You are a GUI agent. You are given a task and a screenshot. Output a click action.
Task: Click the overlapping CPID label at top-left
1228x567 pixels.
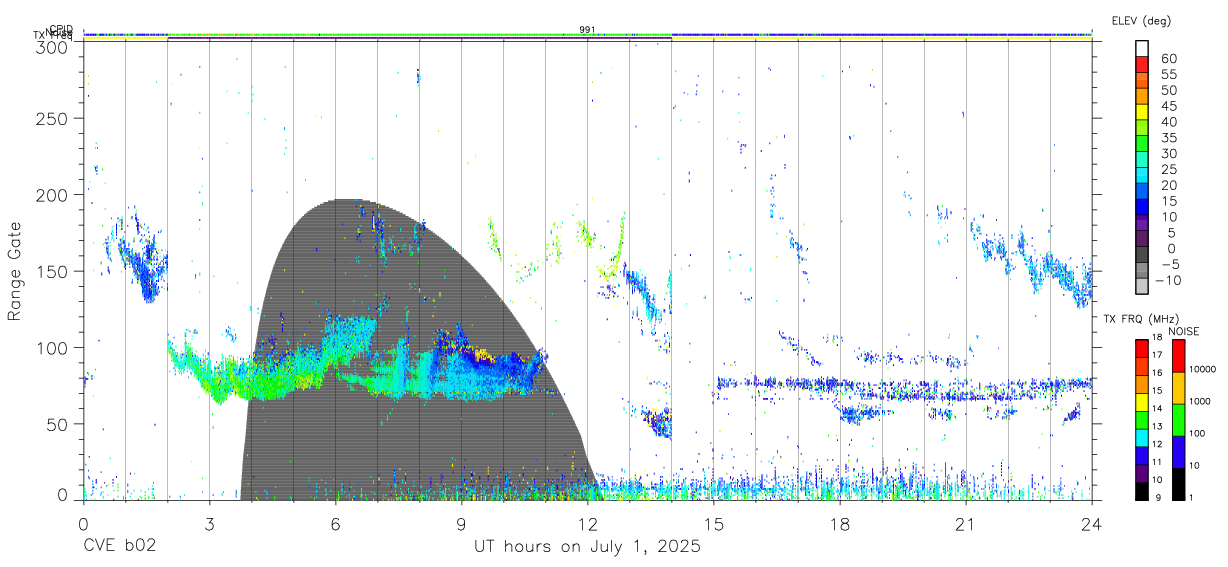coord(60,30)
